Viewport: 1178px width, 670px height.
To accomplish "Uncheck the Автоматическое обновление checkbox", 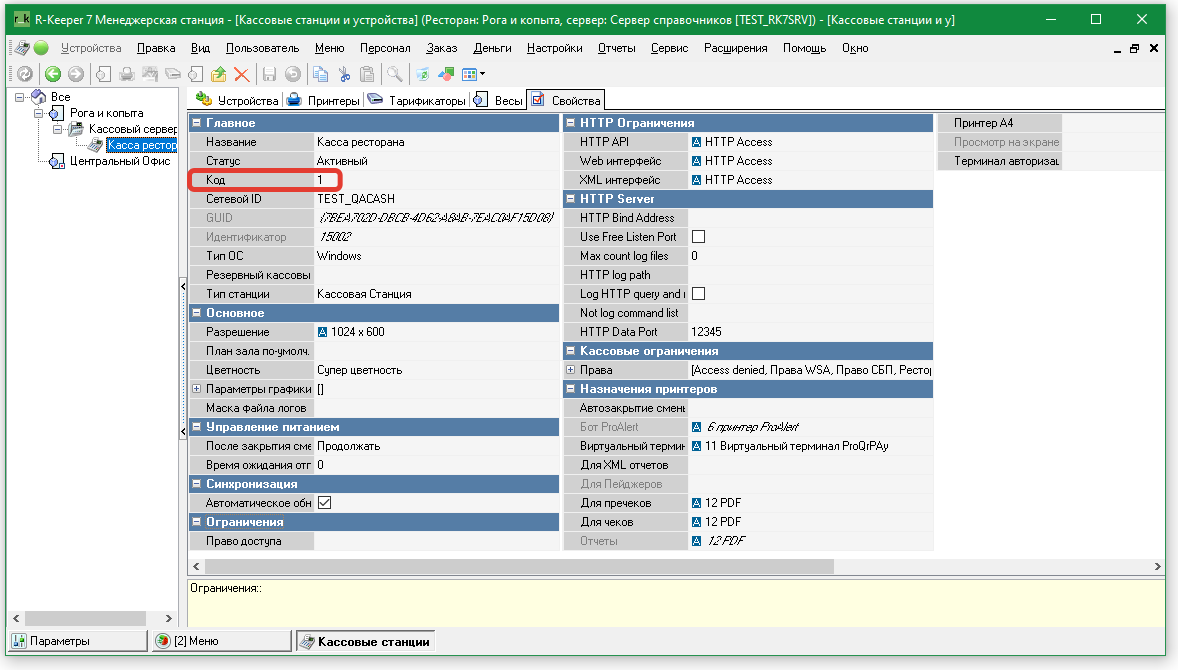I will pyautogui.click(x=324, y=503).
